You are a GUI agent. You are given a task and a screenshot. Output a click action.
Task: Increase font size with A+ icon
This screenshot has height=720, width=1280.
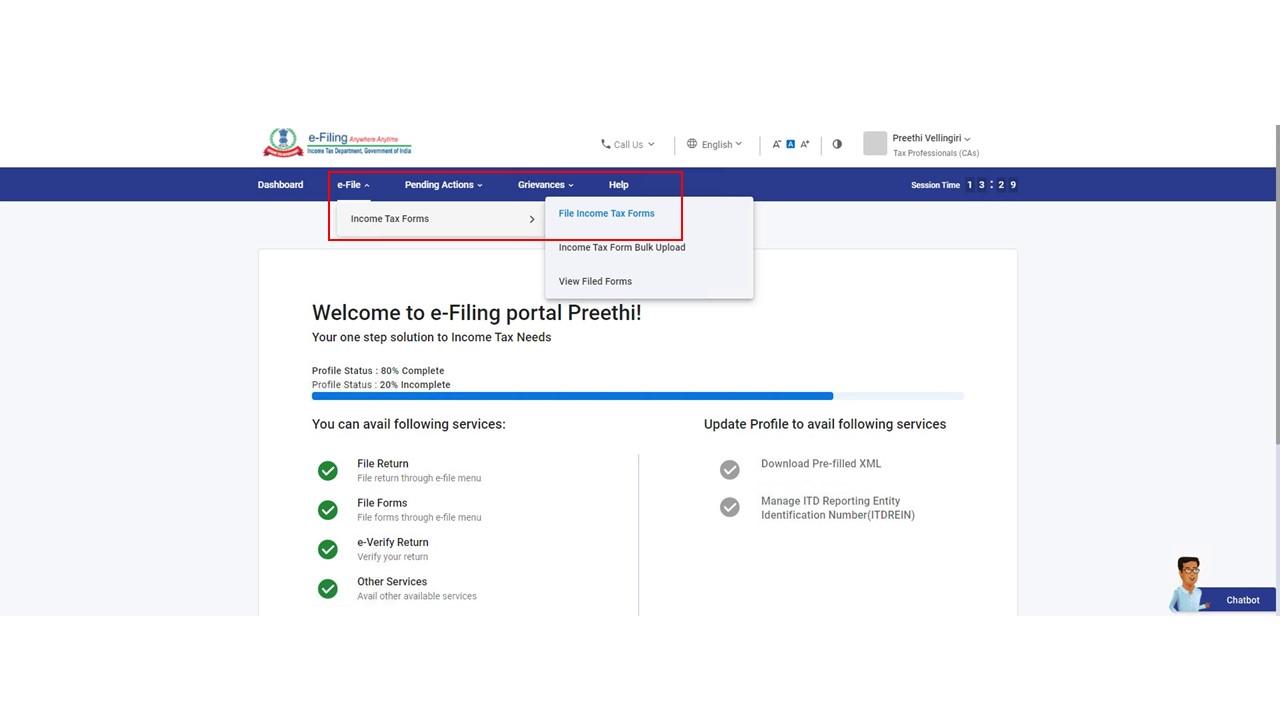[804, 144]
